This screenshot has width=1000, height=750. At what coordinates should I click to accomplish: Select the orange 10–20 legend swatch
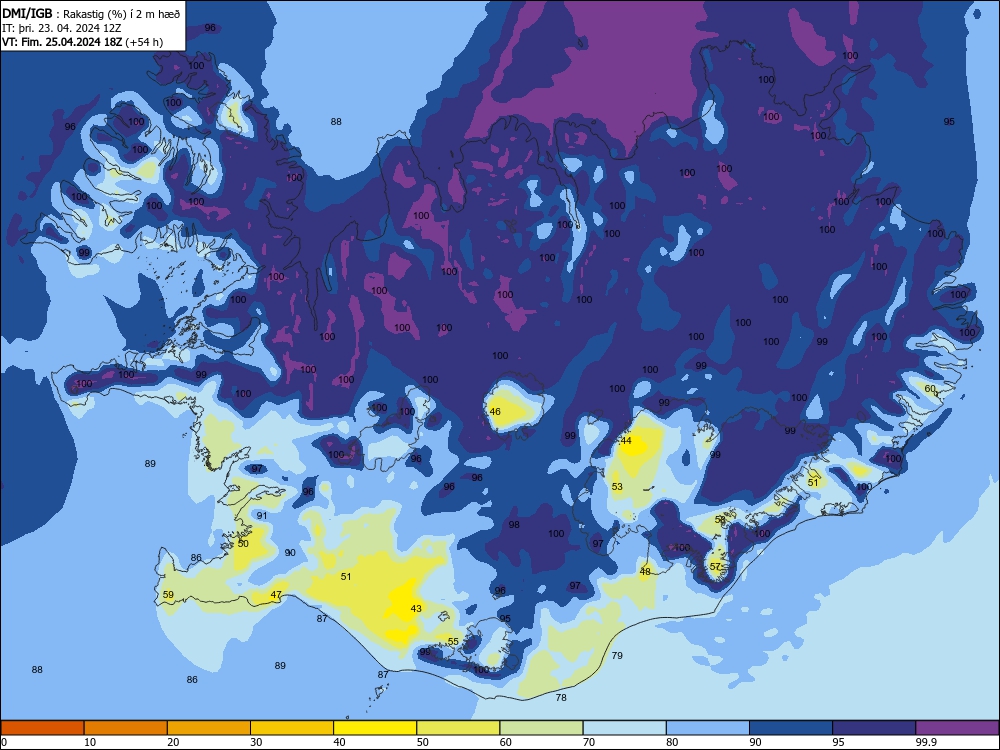(x=126, y=728)
